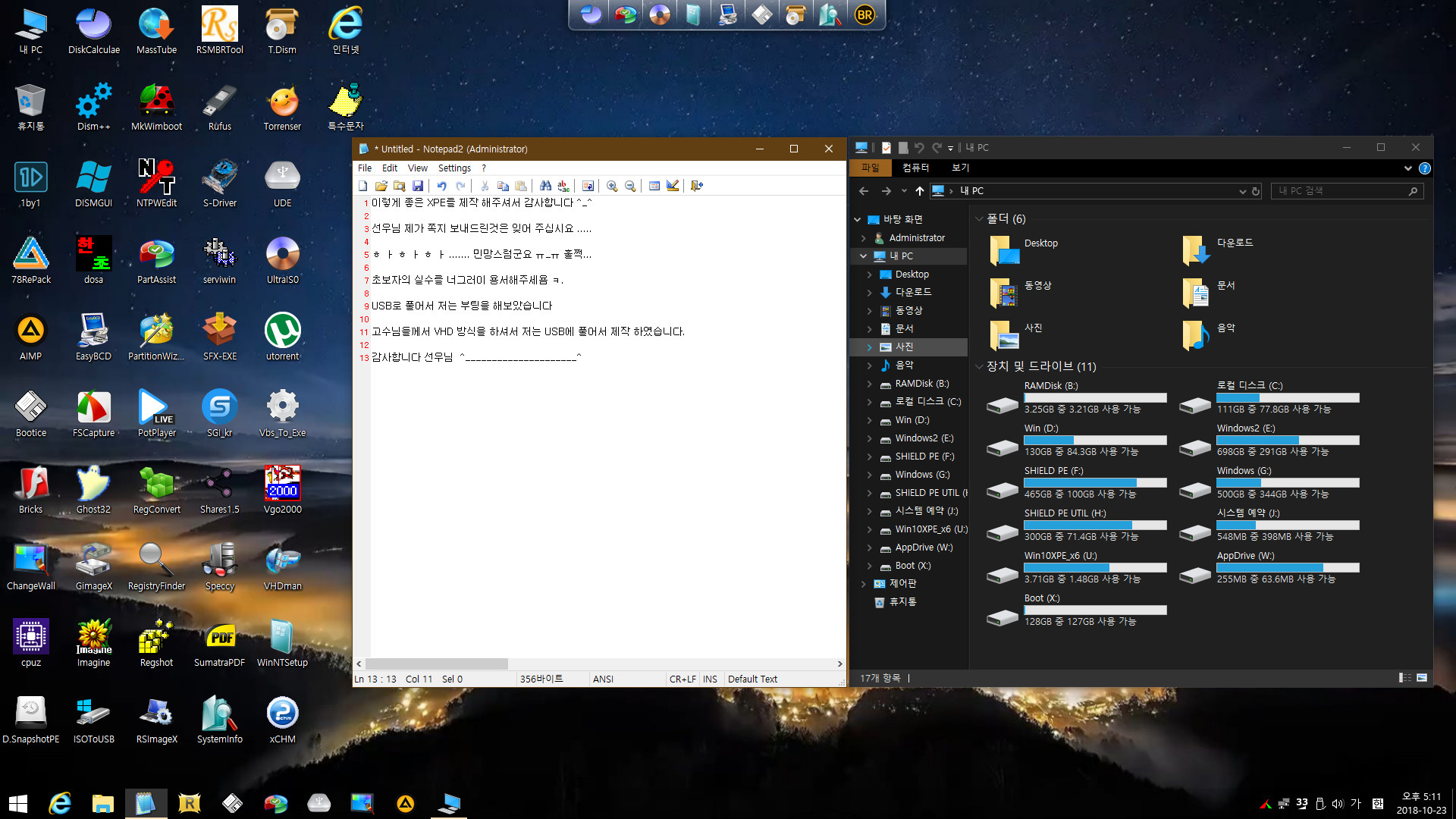
Task: Click the volume icon in the system tray
Action: point(1337,804)
